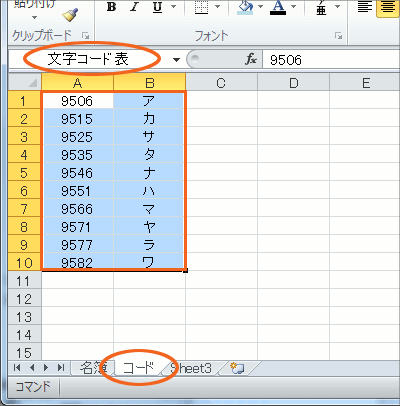This screenshot has width=400, height=406.
Task: Click the Name Box showing 文字コード表
Action: coord(90,60)
